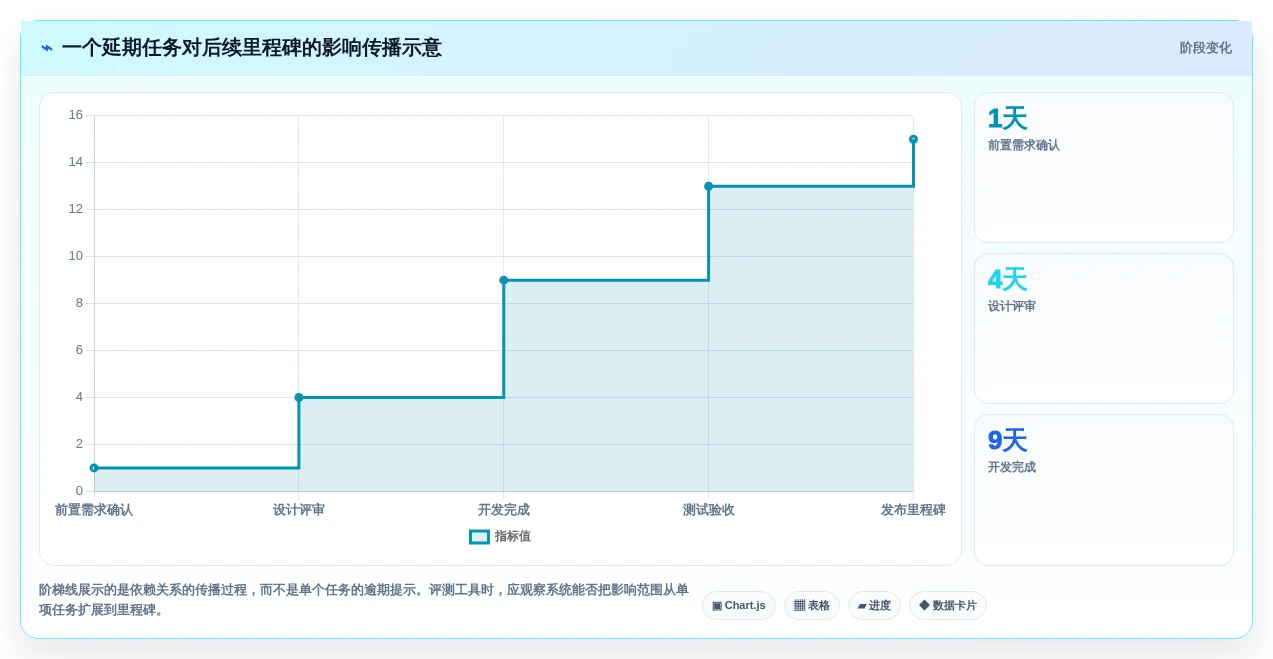Click the 阶段变化 label in header

tap(1205, 48)
